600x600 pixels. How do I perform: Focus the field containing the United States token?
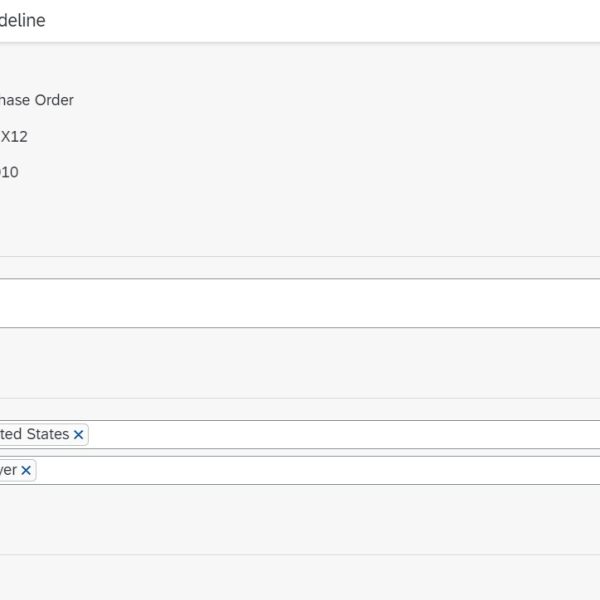click(x=340, y=435)
